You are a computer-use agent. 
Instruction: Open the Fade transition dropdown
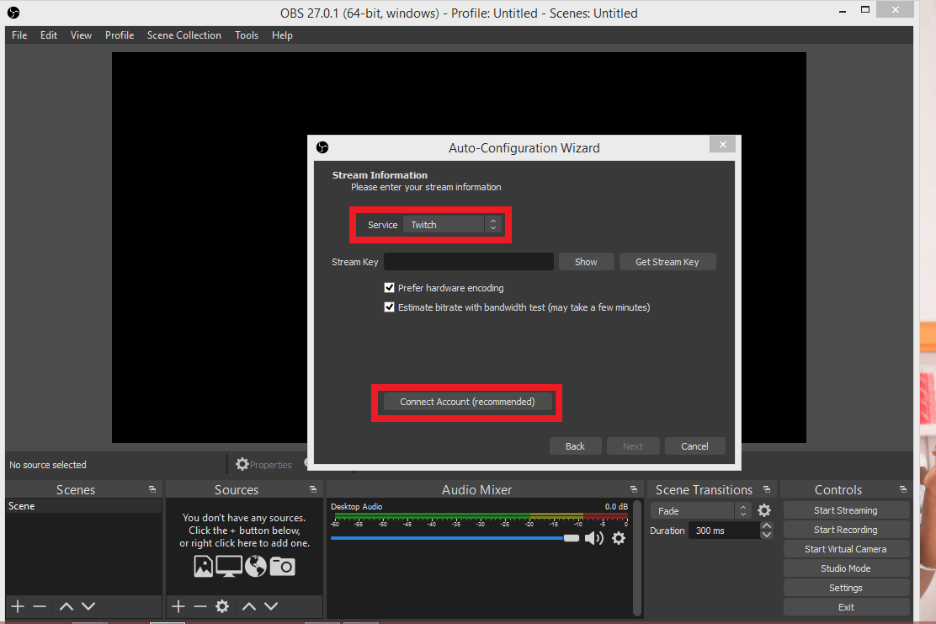[x=700, y=511]
